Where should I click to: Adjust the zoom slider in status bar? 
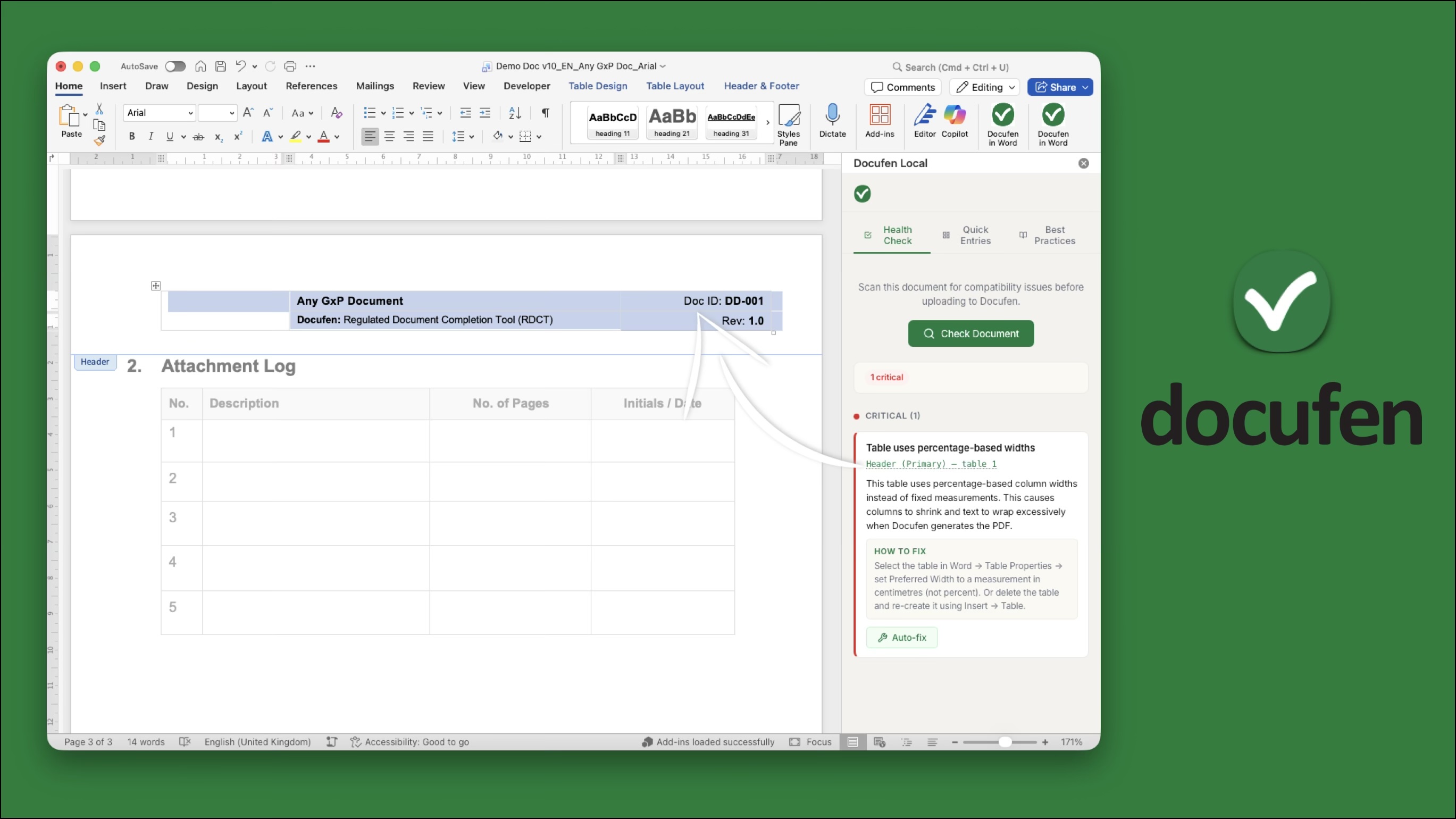coord(1005,741)
